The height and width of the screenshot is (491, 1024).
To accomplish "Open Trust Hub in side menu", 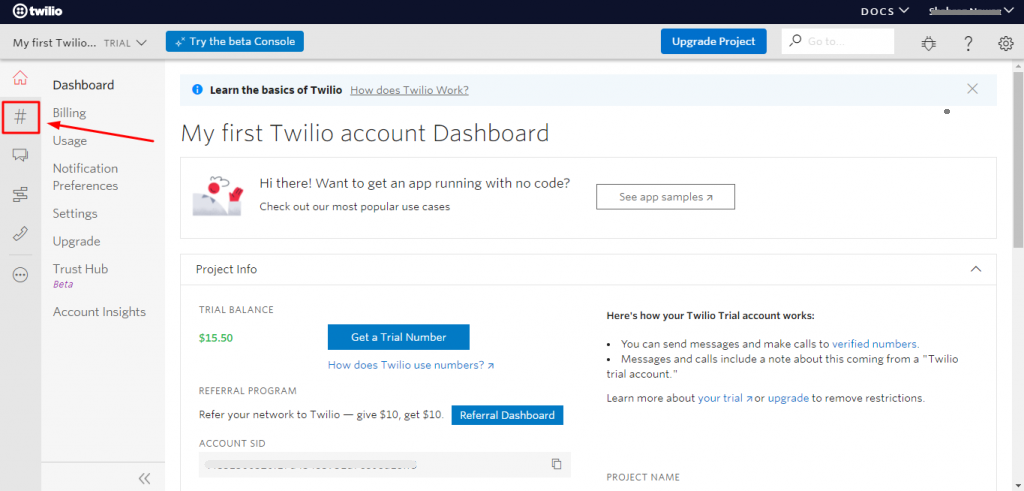I will pos(80,269).
